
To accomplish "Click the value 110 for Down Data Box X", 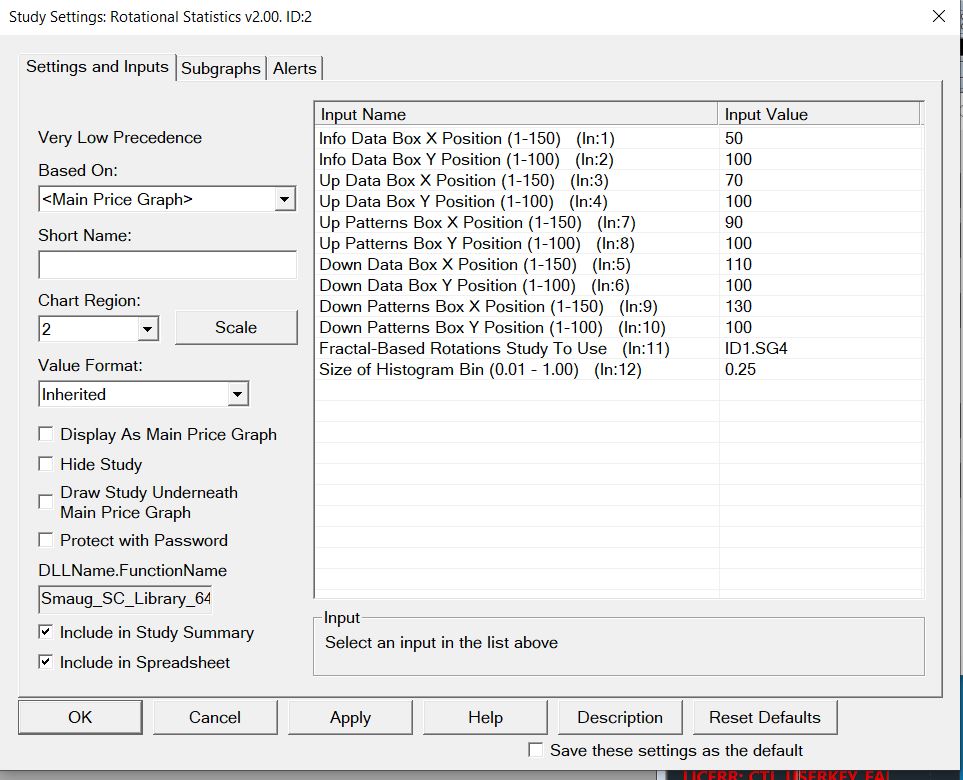I will 738,264.
